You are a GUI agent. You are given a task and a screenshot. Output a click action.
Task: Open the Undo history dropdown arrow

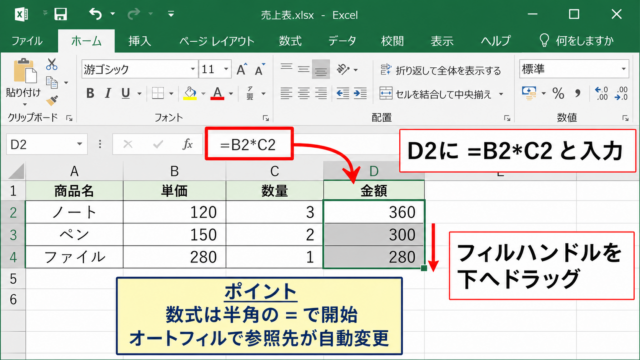(x=113, y=14)
